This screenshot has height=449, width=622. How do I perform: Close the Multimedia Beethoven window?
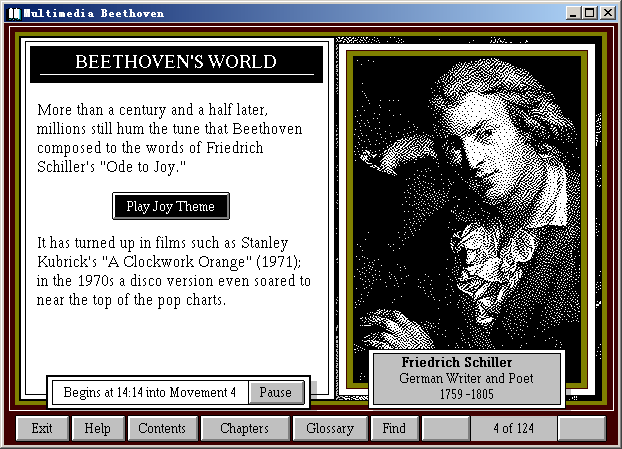607,13
